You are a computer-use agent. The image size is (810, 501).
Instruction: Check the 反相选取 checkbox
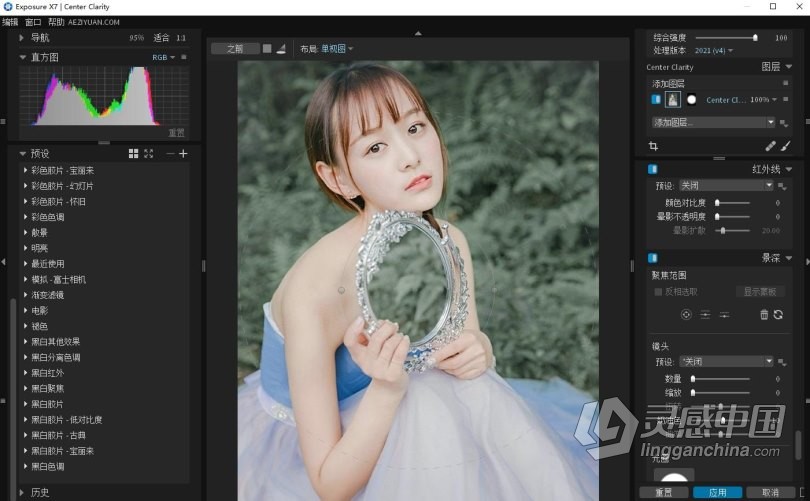point(658,292)
